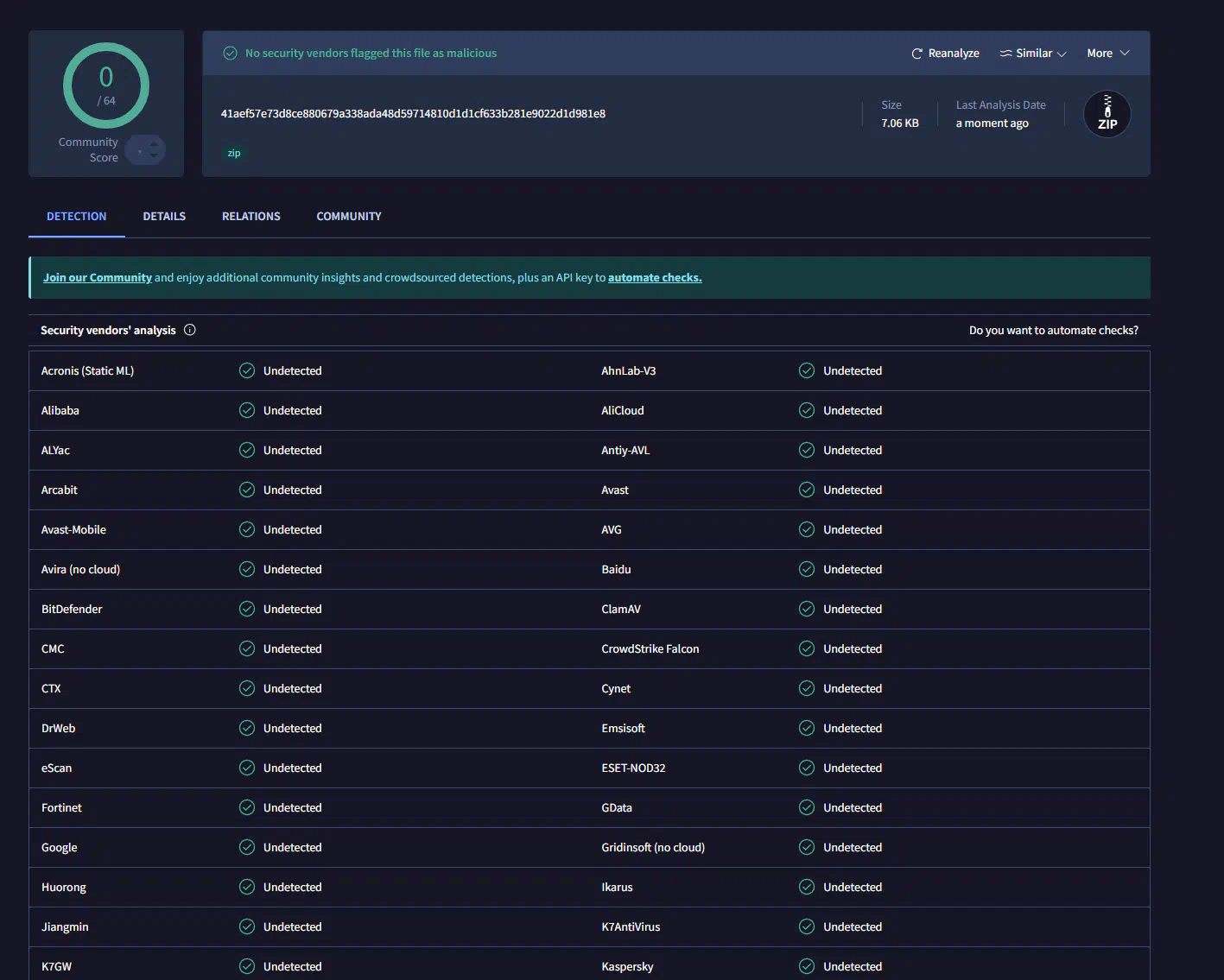Switch to the Details tab
Screen dimensions: 1224x980
coord(164,217)
